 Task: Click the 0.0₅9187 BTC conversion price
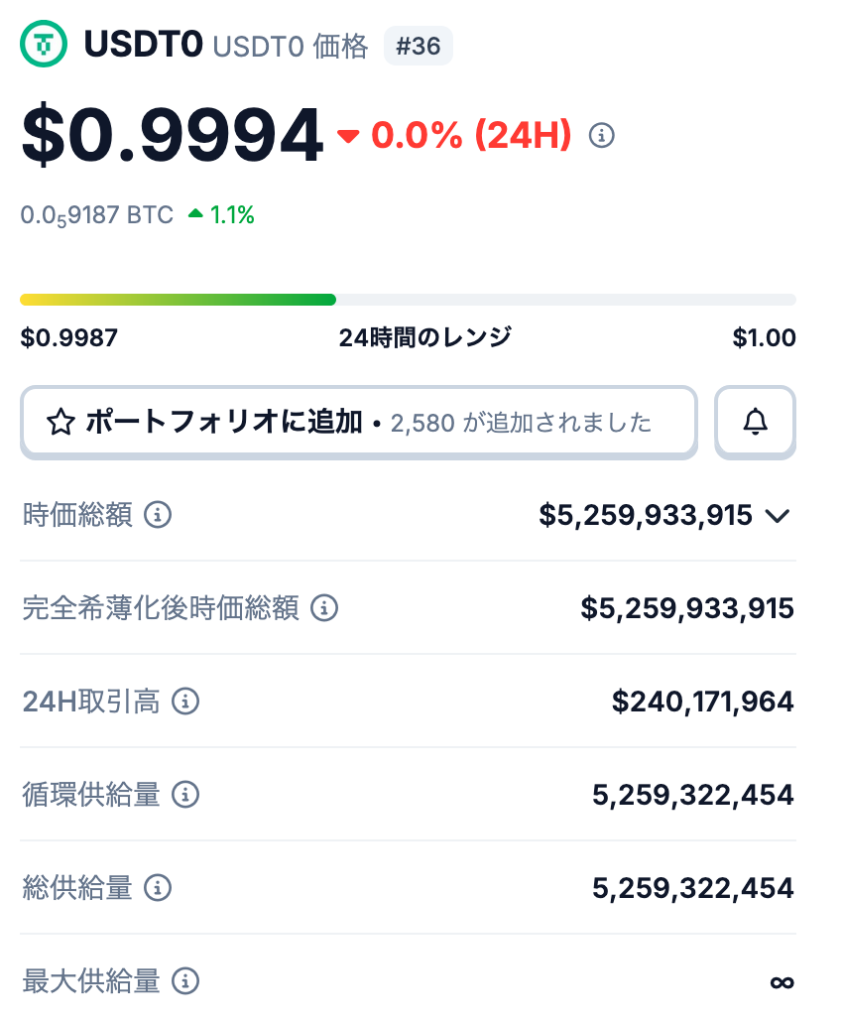96,213
